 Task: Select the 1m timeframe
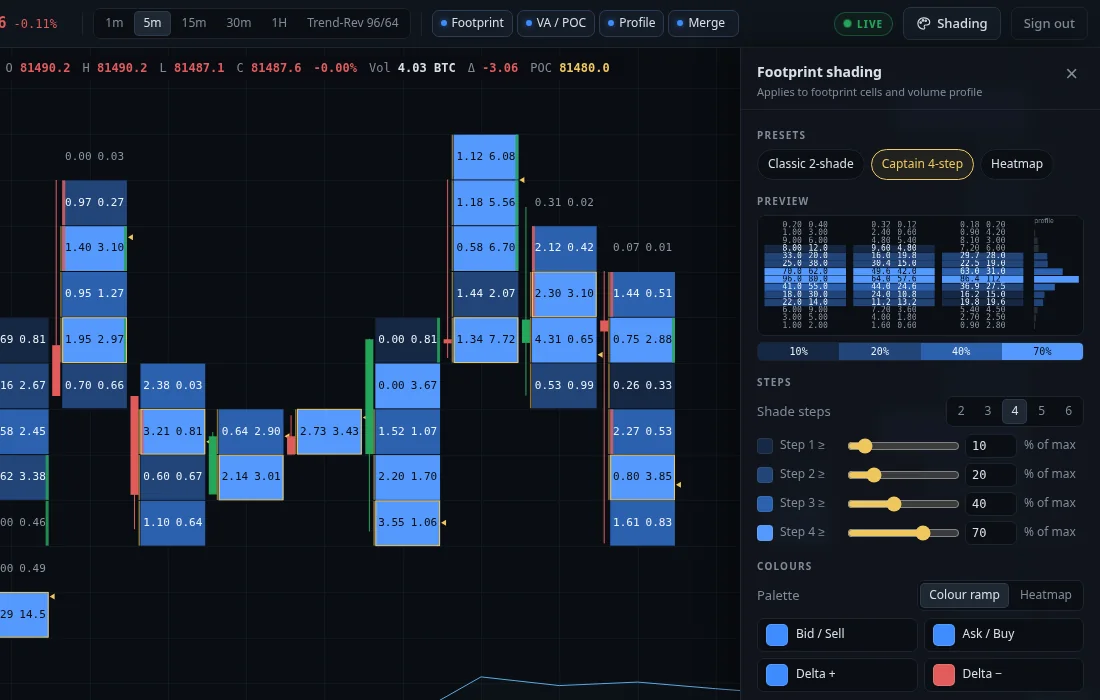(114, 22)
